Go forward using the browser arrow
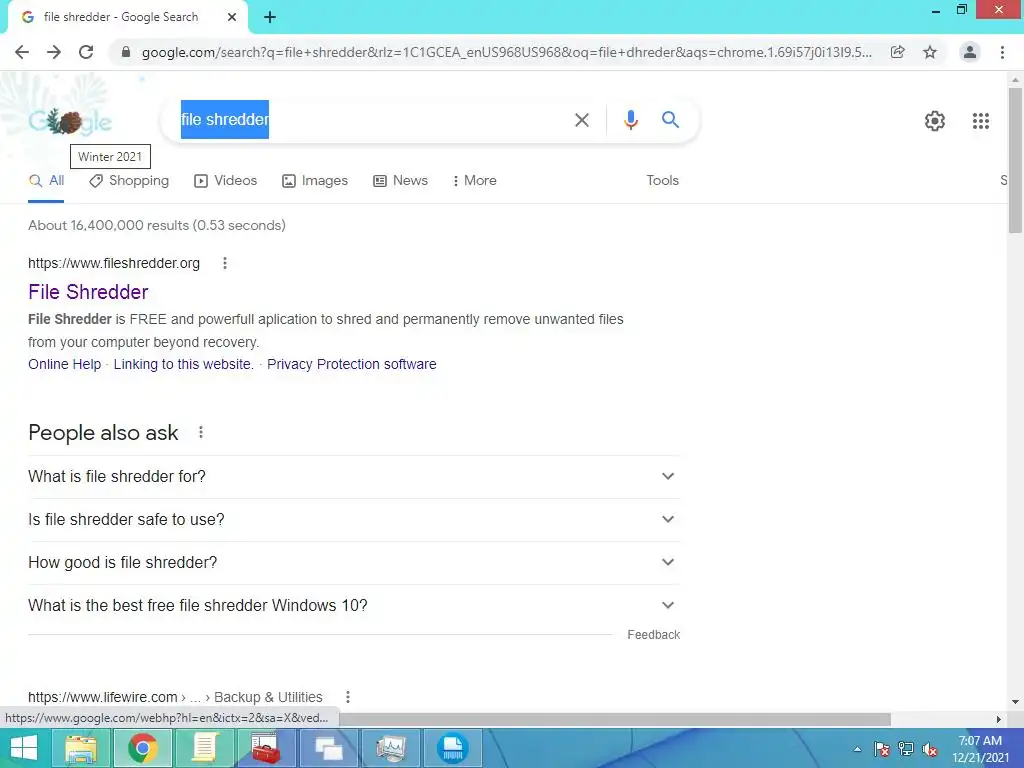 pyautogui.click(x=54, y=52)
